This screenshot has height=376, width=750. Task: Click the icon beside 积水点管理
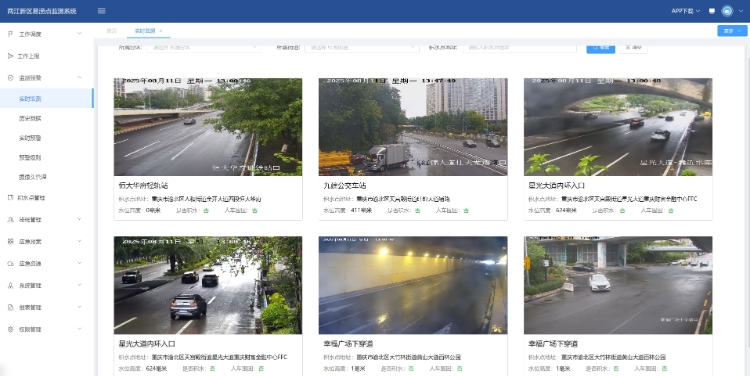pos(11,198)
